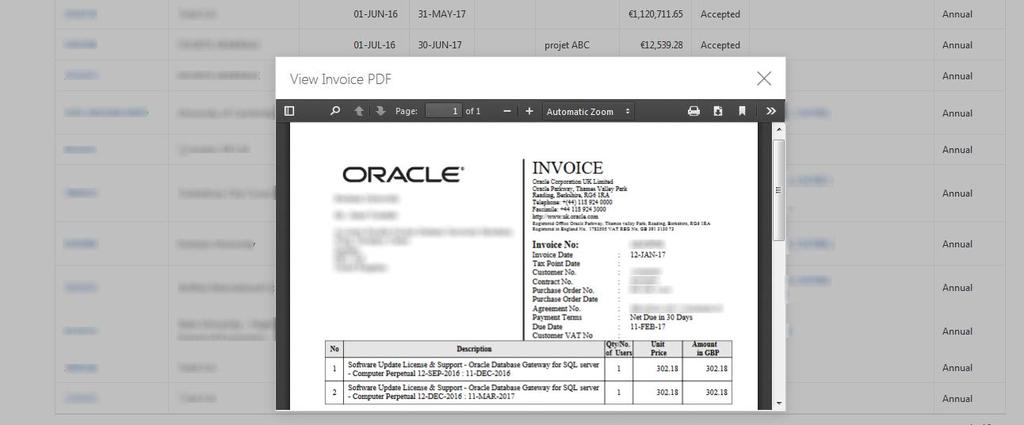
Task: Click 31-MAY-17 date in background table
Action: (440, 14)
